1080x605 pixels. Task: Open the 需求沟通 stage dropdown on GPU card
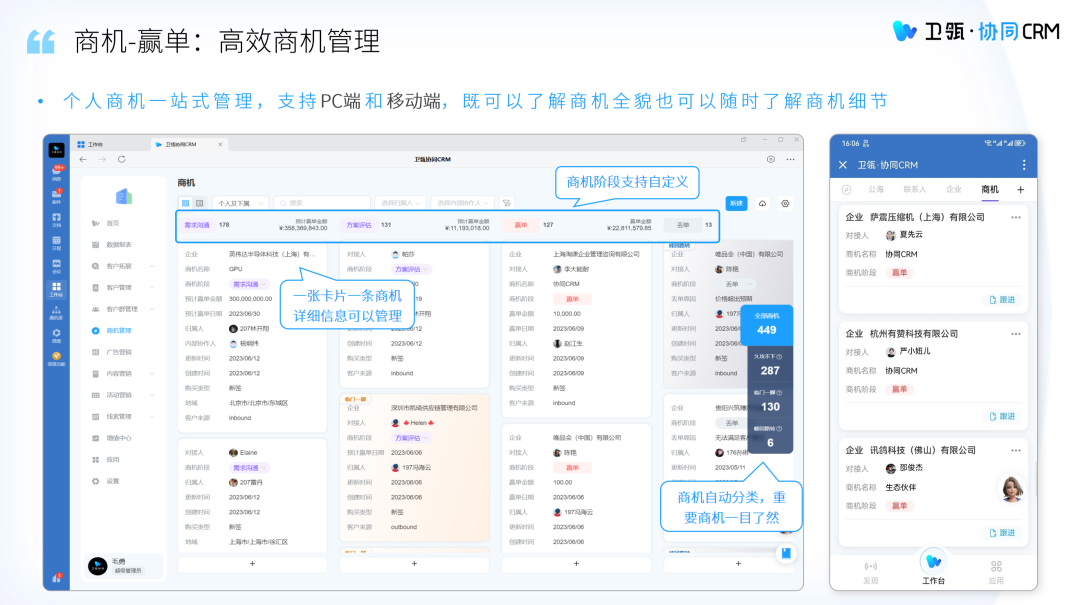(x=247, y=284)
